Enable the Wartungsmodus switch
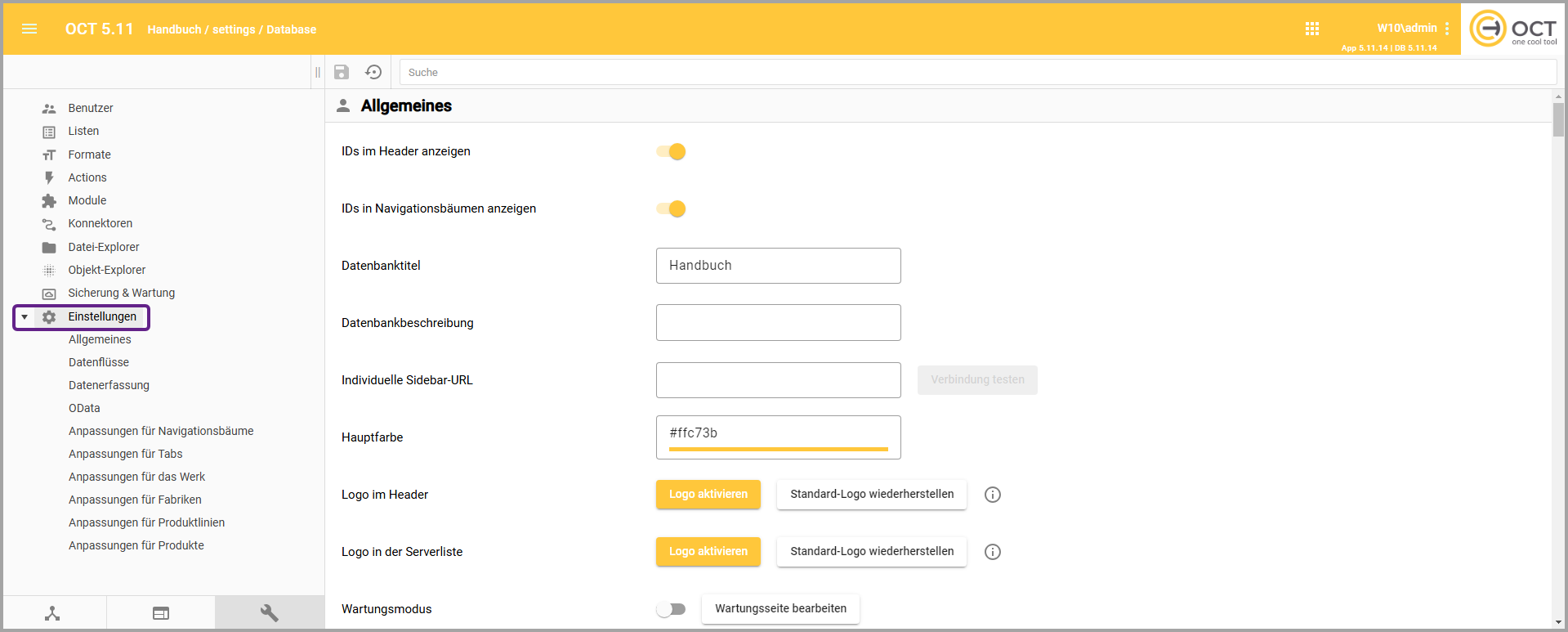 tap(671, 609)
